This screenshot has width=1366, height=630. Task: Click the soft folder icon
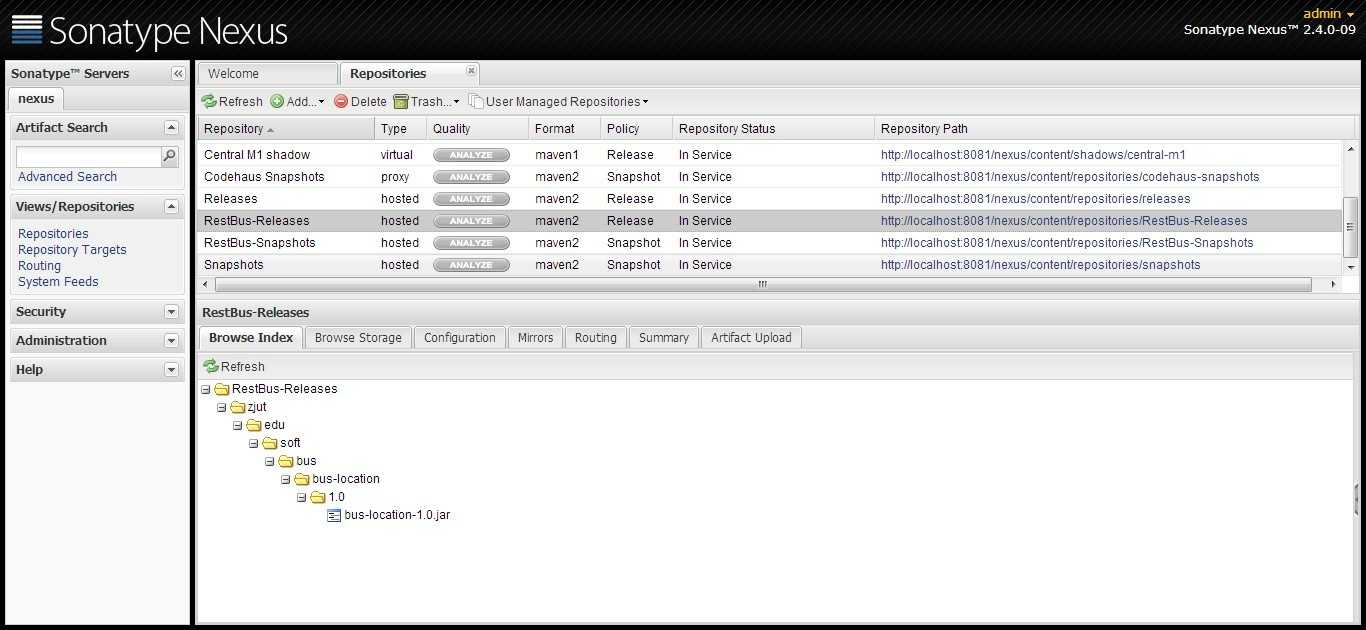point(270,443)
